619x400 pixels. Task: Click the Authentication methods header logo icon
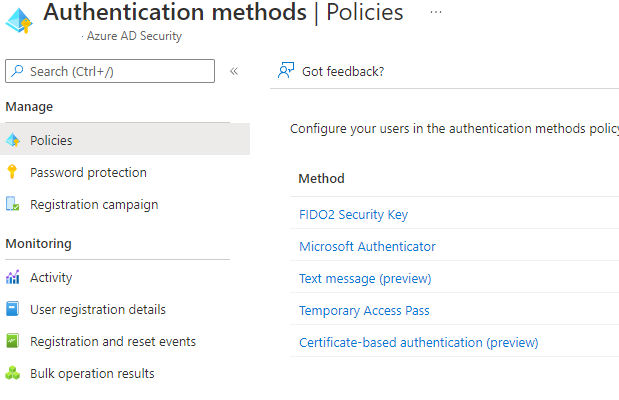(x=19, y=21)
